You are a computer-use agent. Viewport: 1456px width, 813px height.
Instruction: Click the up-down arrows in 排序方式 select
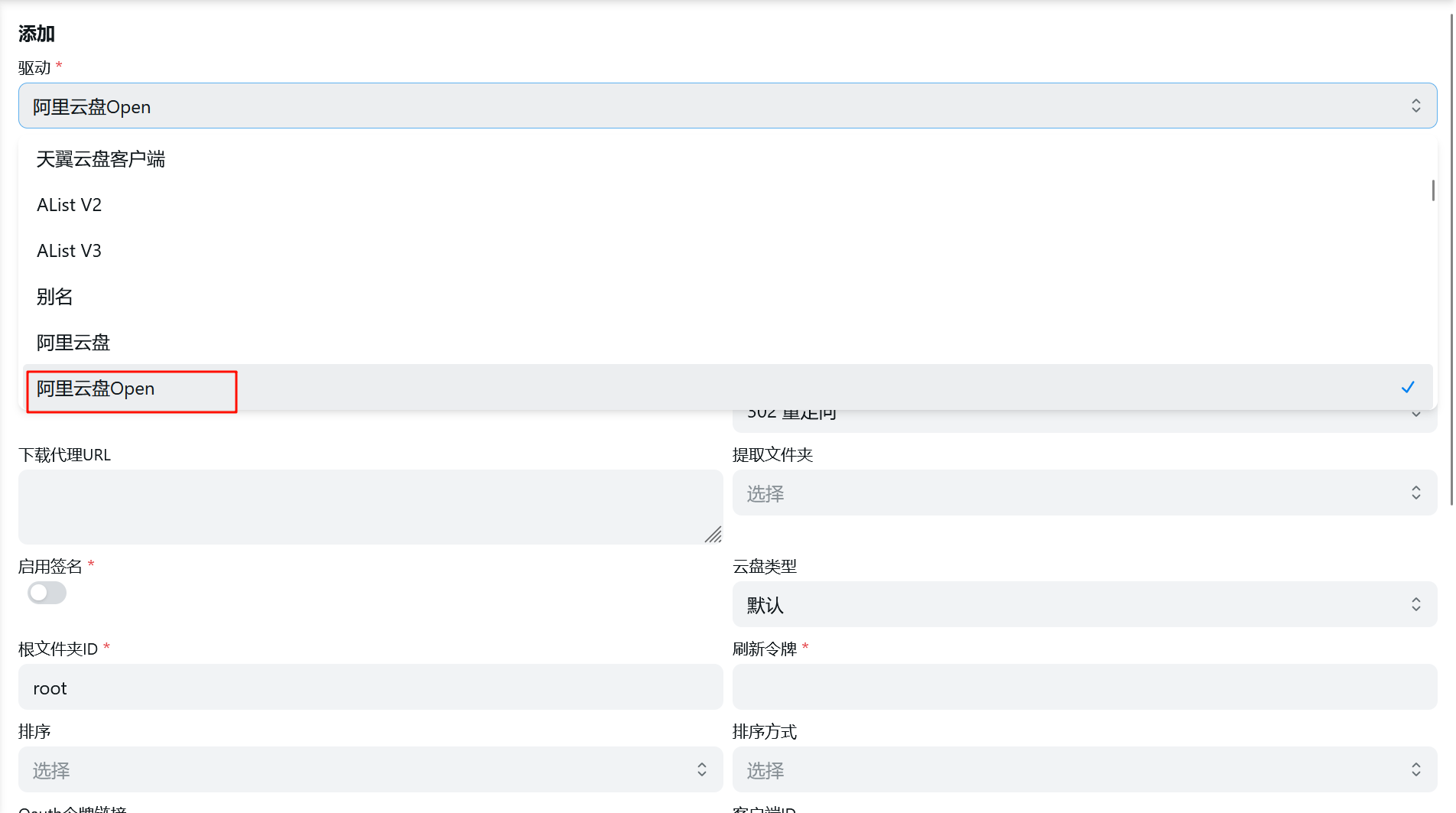[x=1416, y=769]
